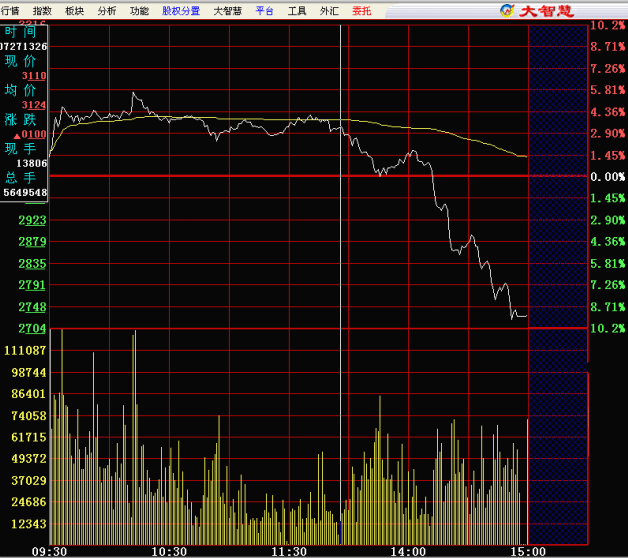Open the 指数 menu
The height and width of the screenshot is (558, 628).
point(42,10)
